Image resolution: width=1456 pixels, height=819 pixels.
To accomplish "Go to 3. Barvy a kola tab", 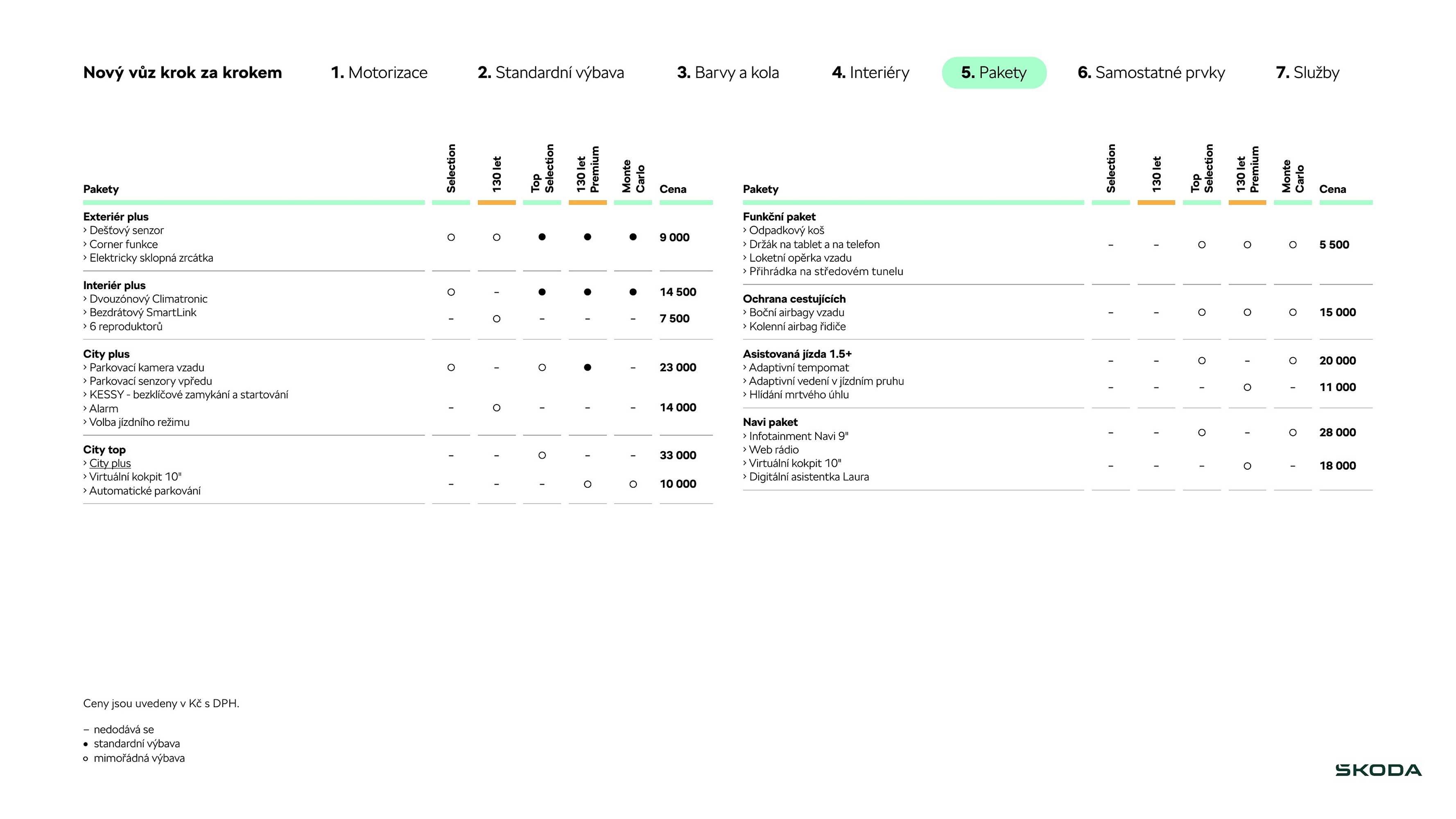I will coord(728,72).
